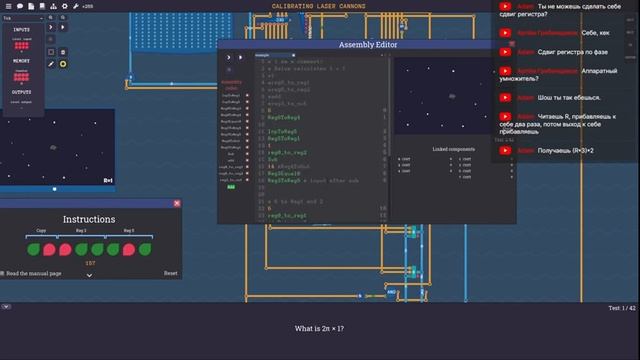640x360 pixels.
Task: Expand Instructions panel with down chevron
Action: point(89,276)
